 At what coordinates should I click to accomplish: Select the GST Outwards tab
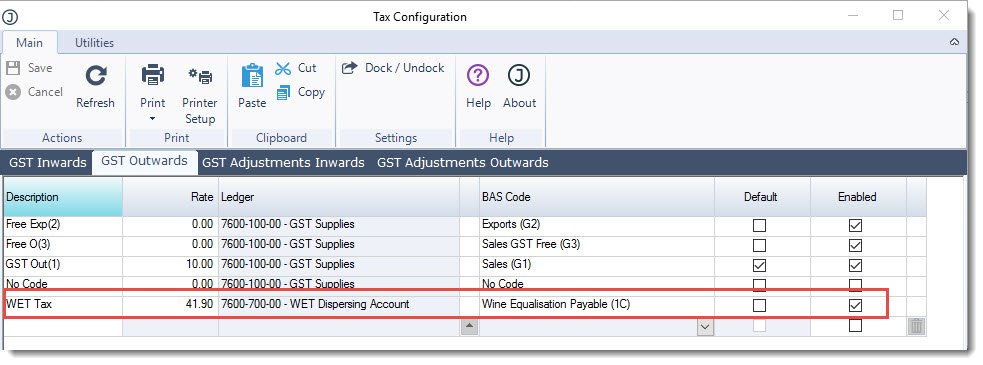tap(144, 161)
